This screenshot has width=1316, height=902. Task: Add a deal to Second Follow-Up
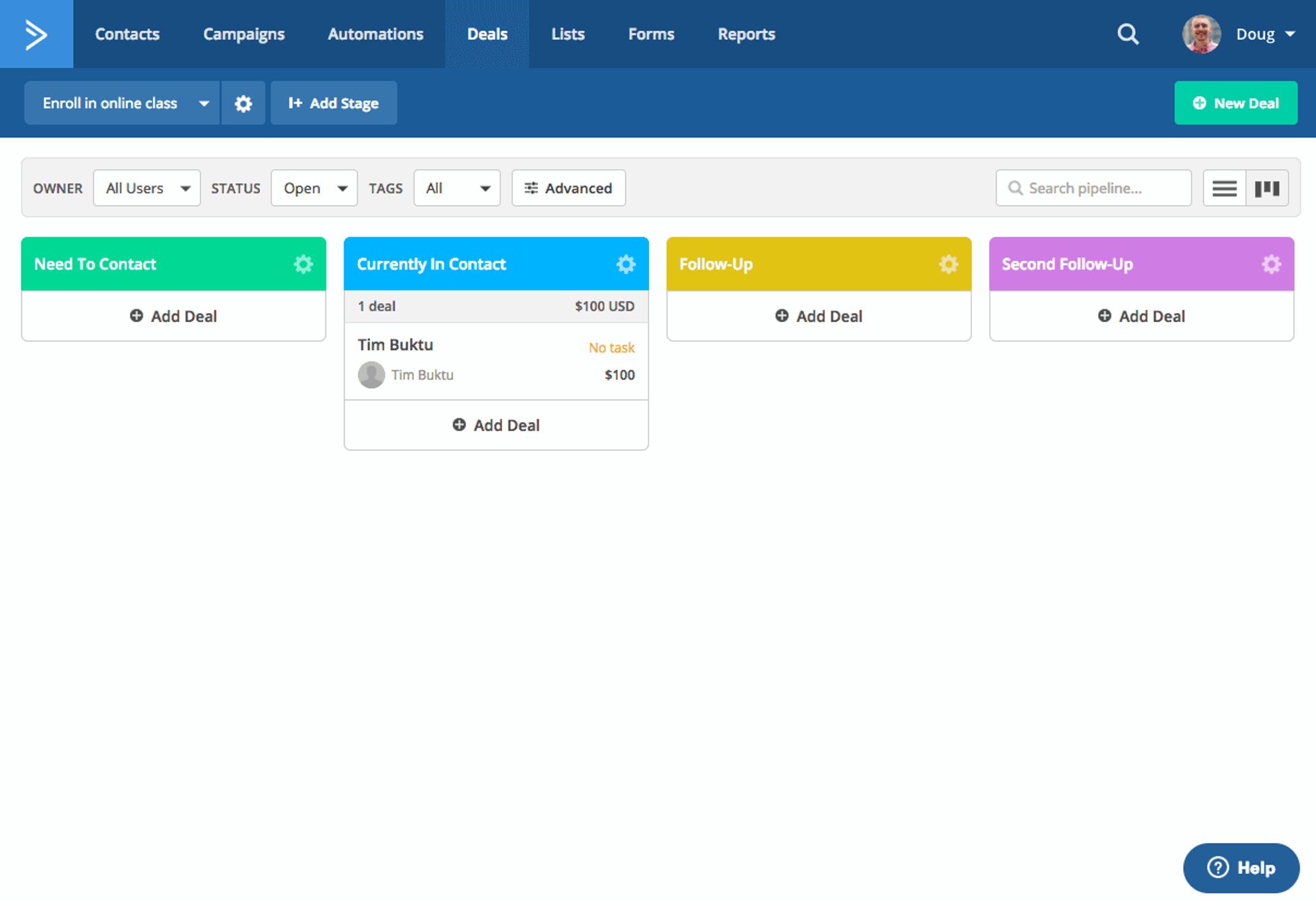1141,316
